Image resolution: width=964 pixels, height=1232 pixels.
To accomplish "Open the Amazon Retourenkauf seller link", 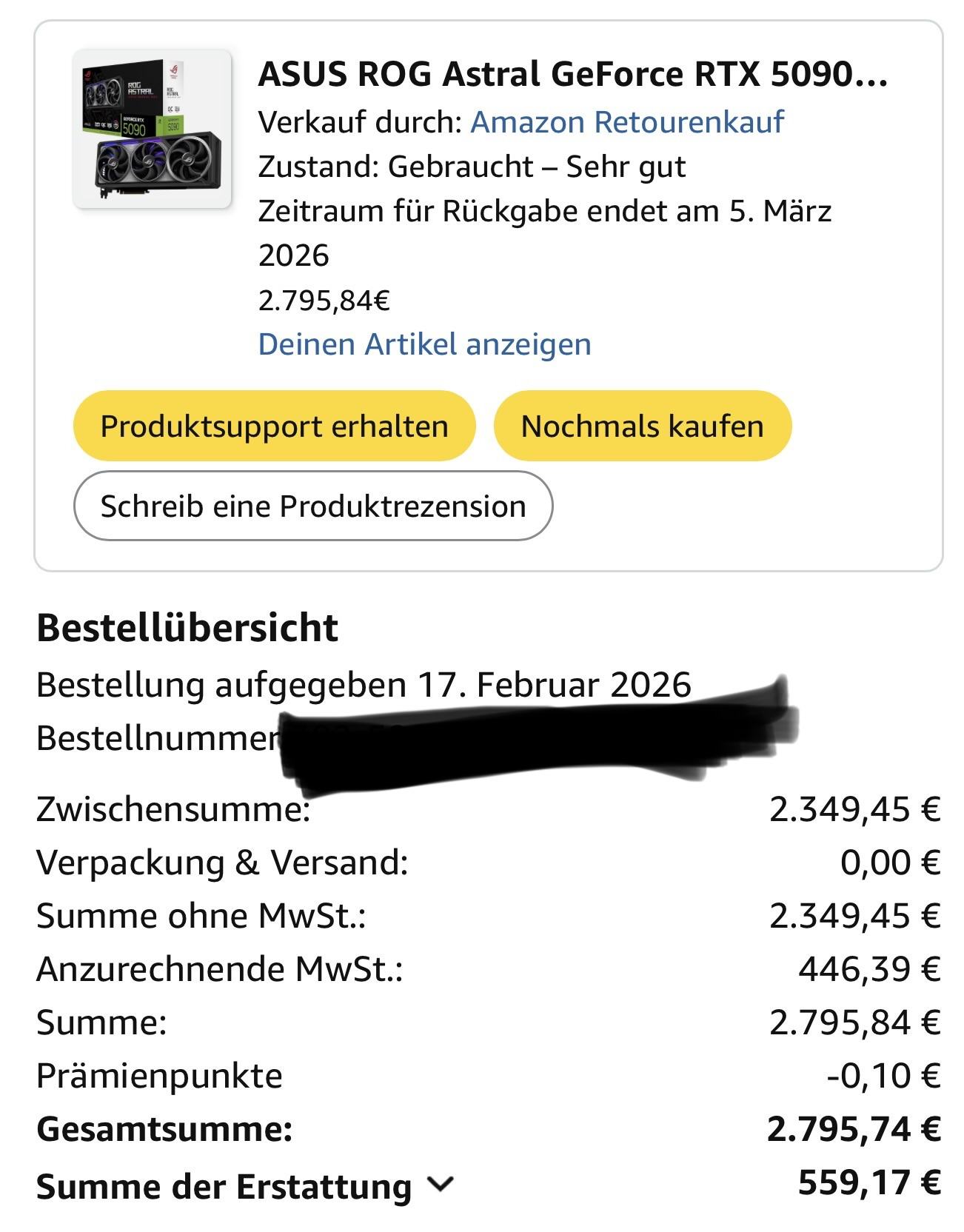I will [627, 122].
